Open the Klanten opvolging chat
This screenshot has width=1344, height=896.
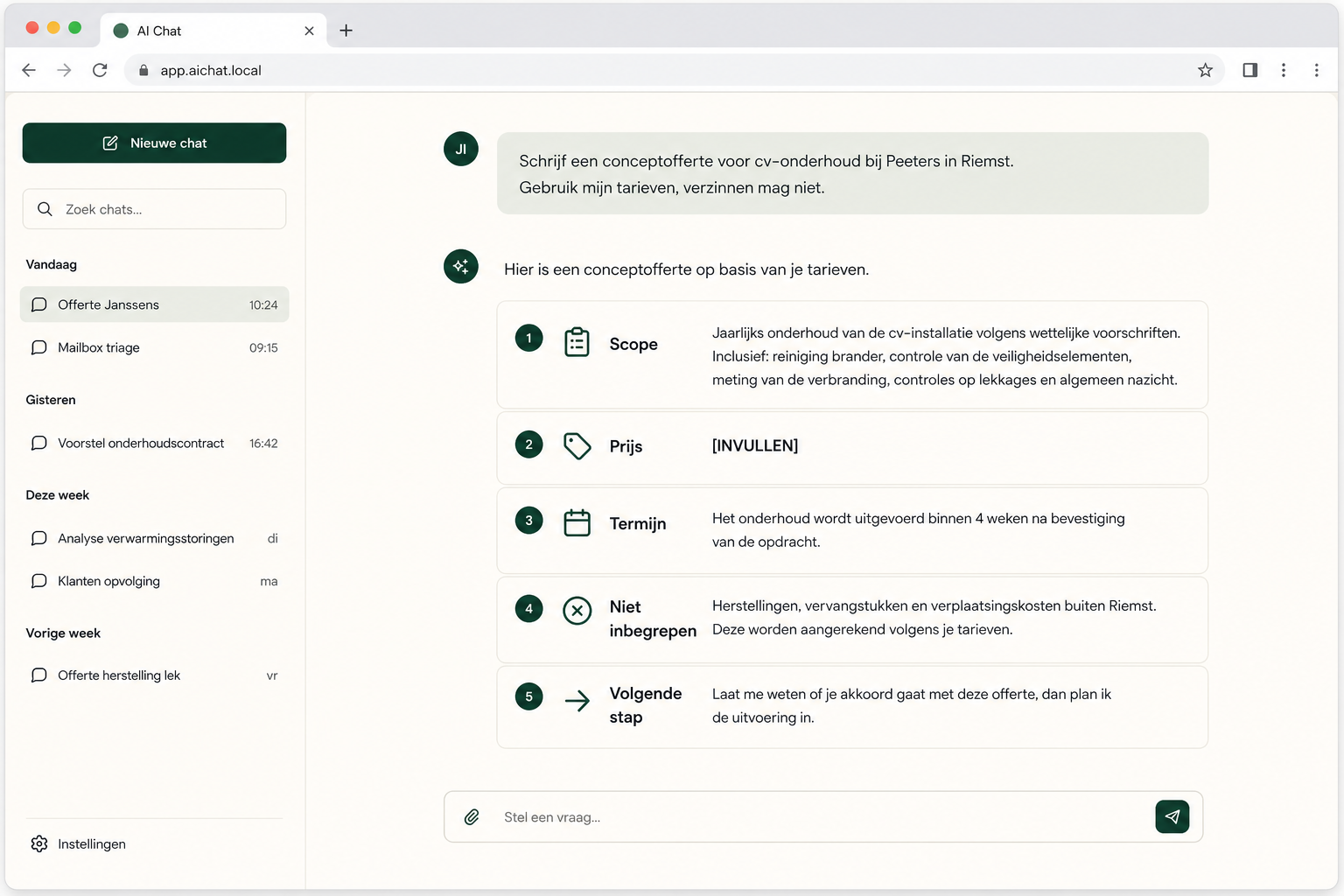click(x=154, y=581)
